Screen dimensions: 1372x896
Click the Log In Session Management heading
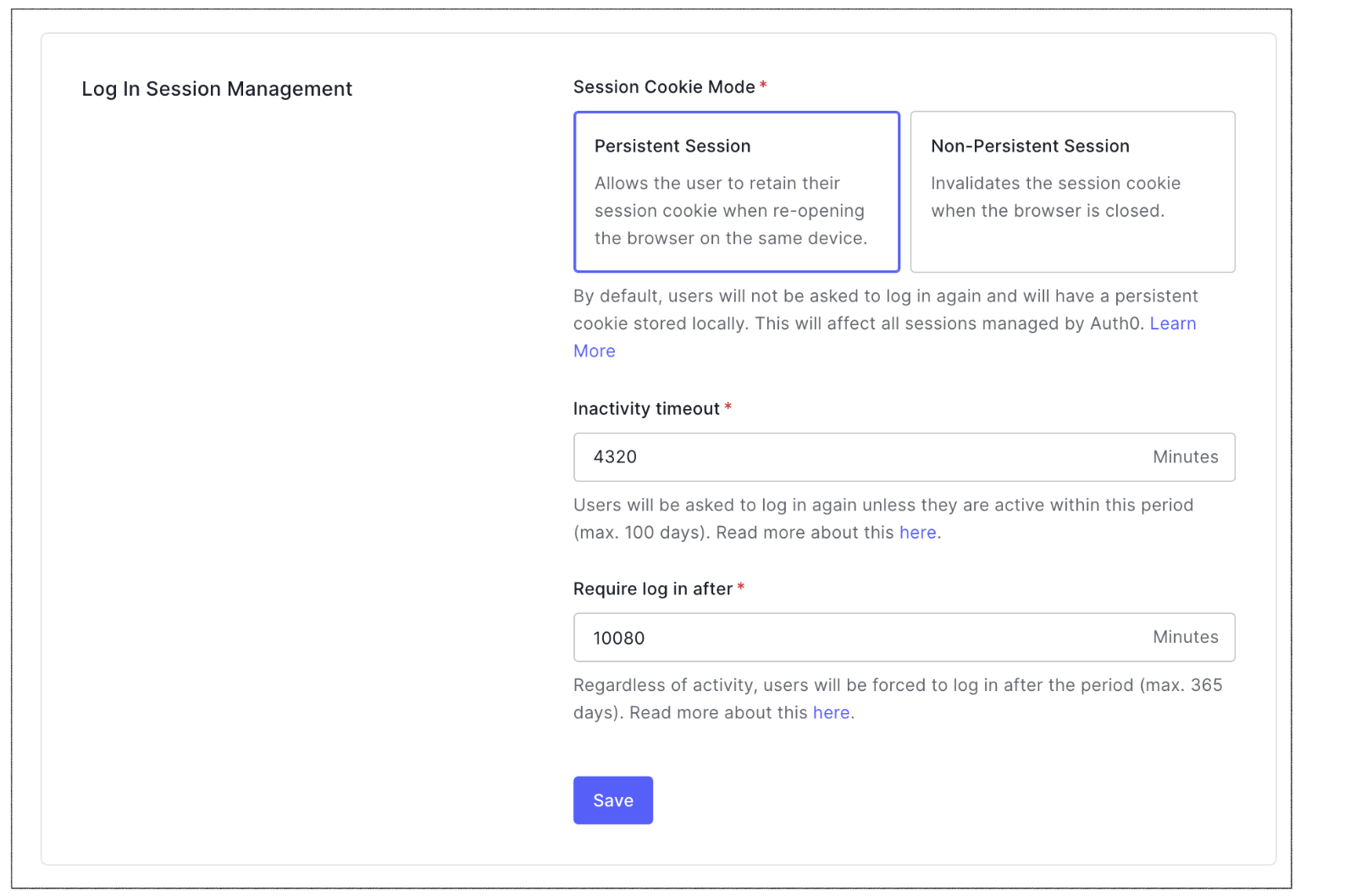coord(217,89)
